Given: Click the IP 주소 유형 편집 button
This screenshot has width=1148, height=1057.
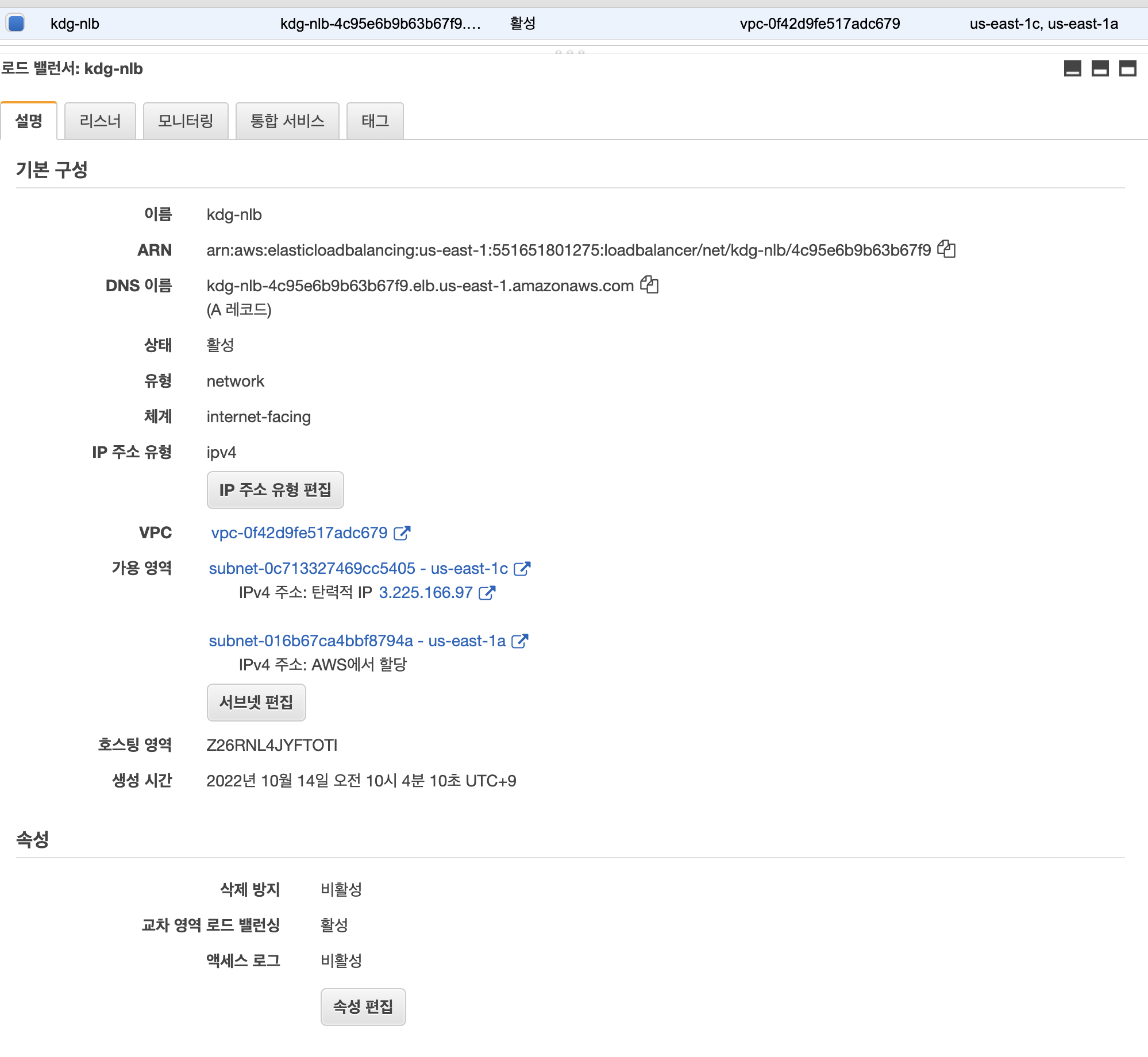Looking at the screenshot, I should (275, 490).
